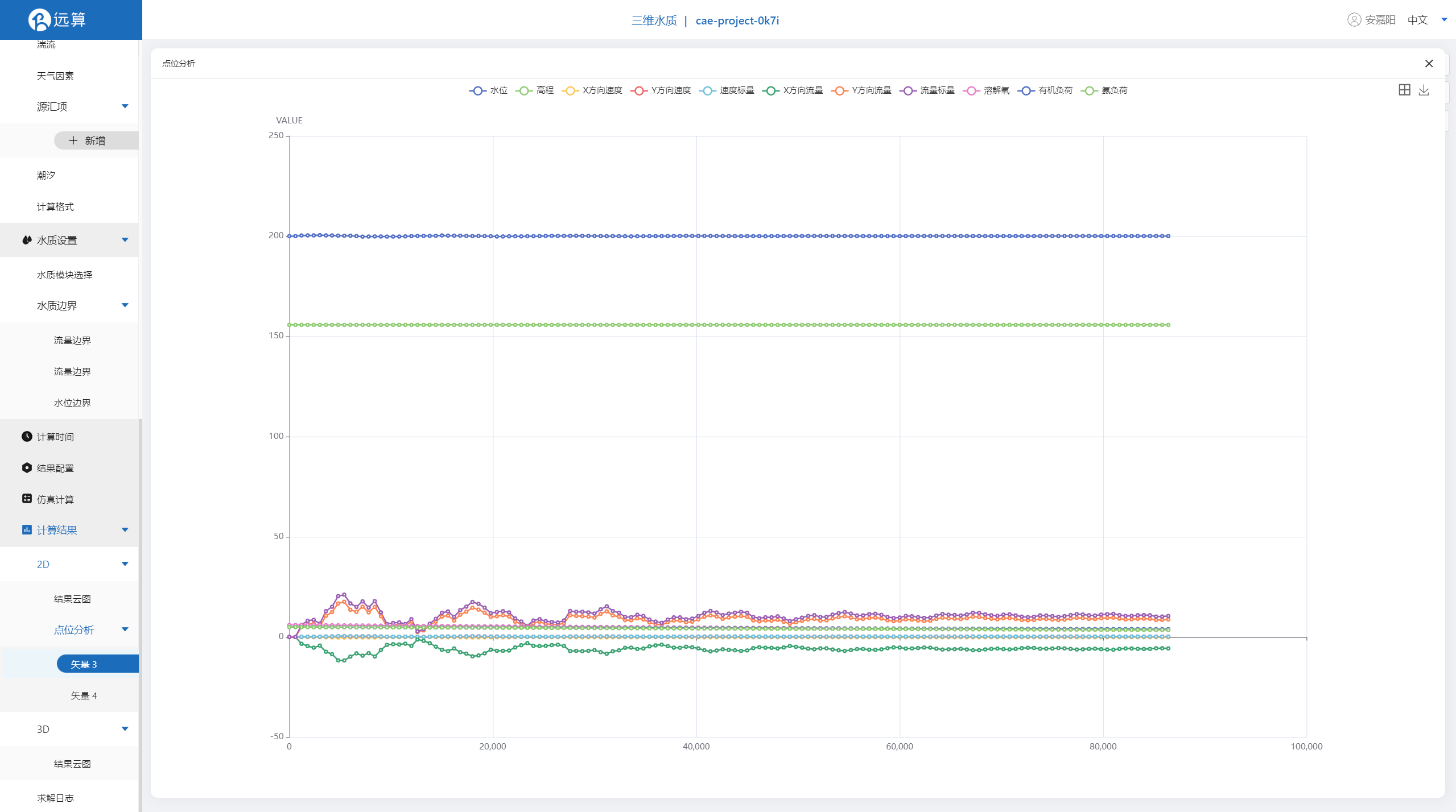Image resolution: width=1456 pixels, height=812 pixels.
Task: Click the chart icon by 计算结果
Action: [27, 530]
